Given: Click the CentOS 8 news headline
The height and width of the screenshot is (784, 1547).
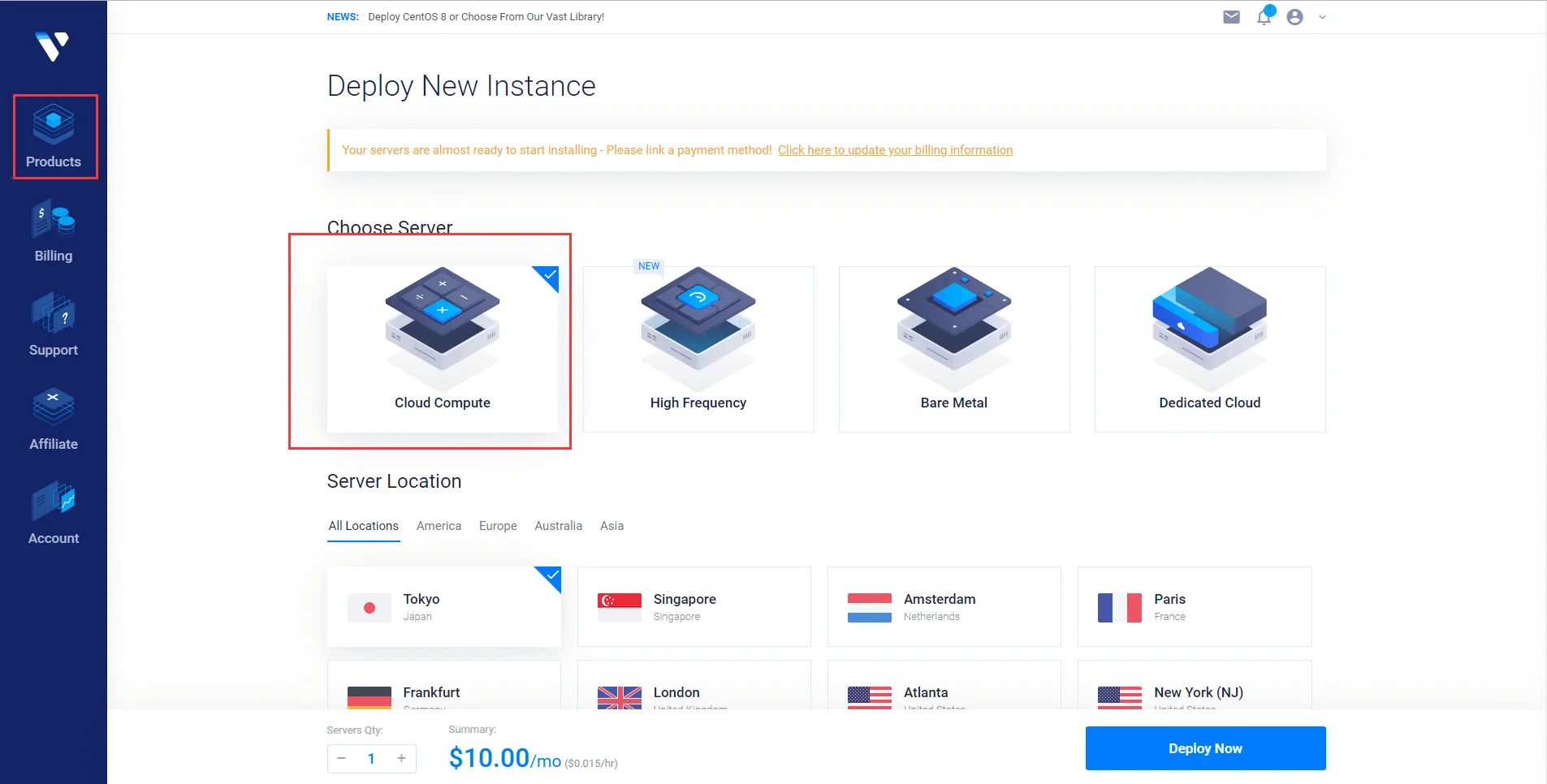Looking at the screenshot, I should pos(486,17).
